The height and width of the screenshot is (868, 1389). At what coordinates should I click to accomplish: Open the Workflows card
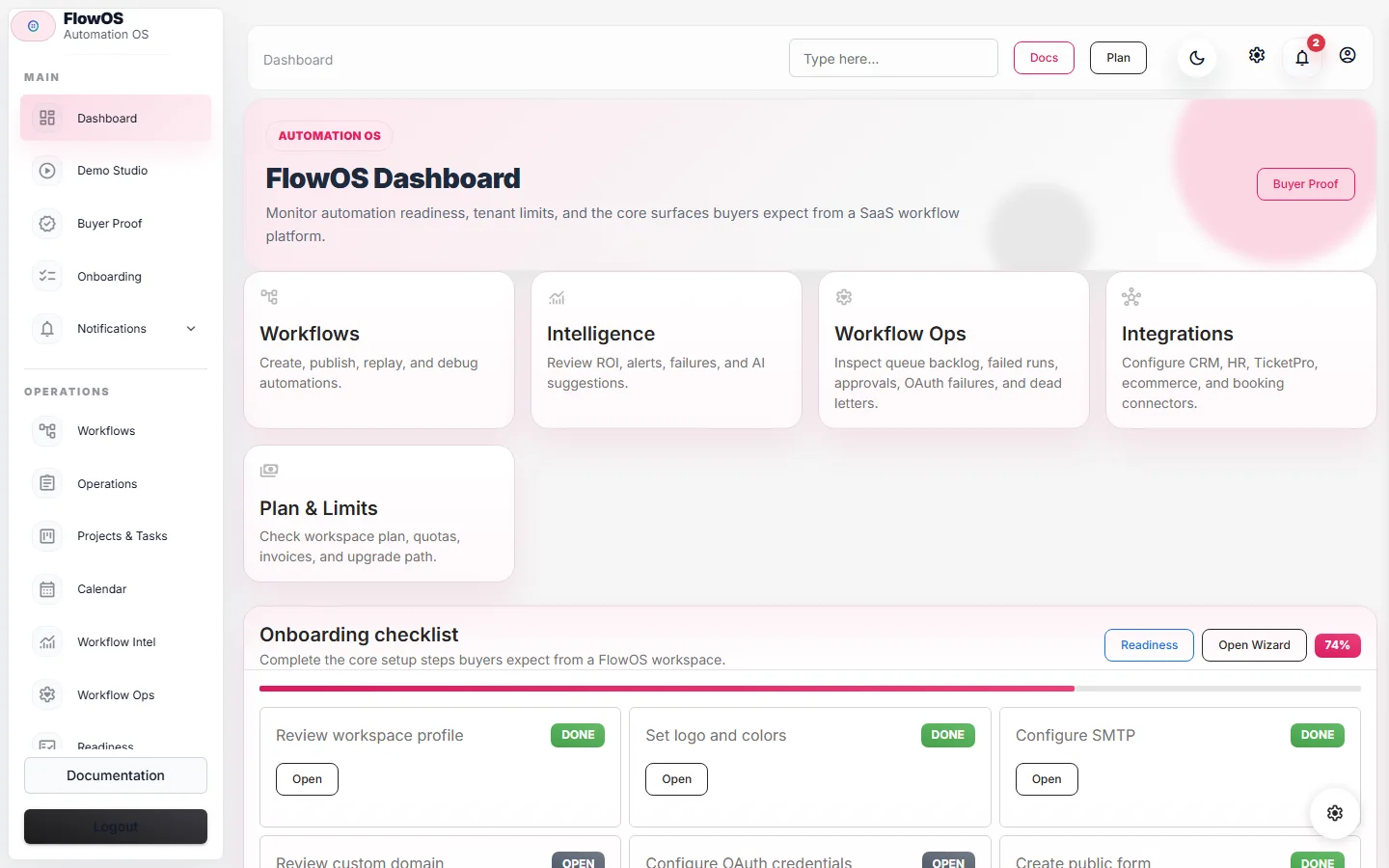coord(379,350)
